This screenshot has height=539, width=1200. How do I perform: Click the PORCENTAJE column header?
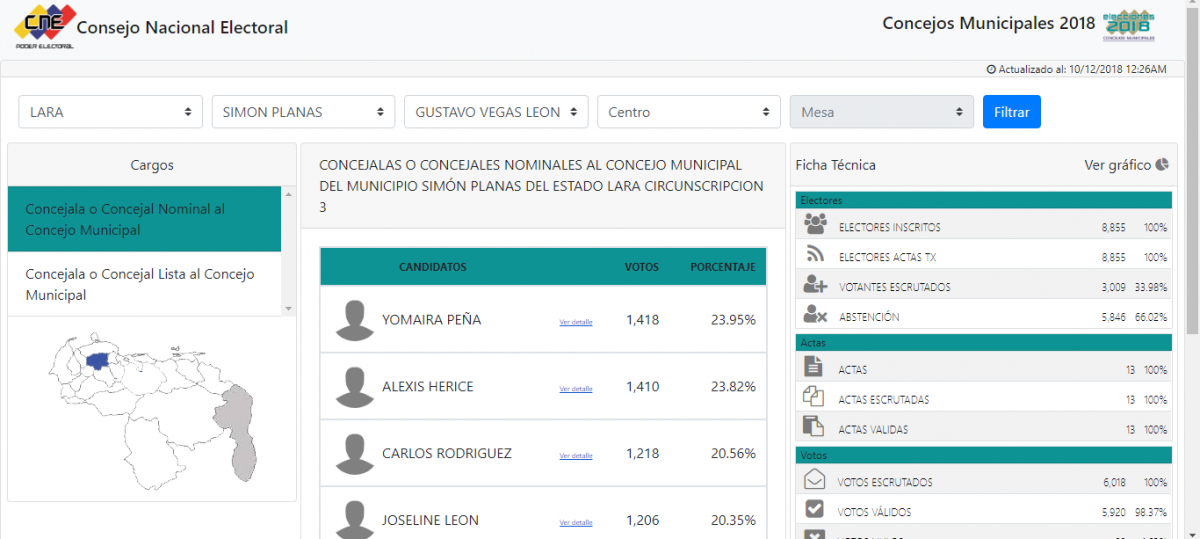tap(723, 267)
